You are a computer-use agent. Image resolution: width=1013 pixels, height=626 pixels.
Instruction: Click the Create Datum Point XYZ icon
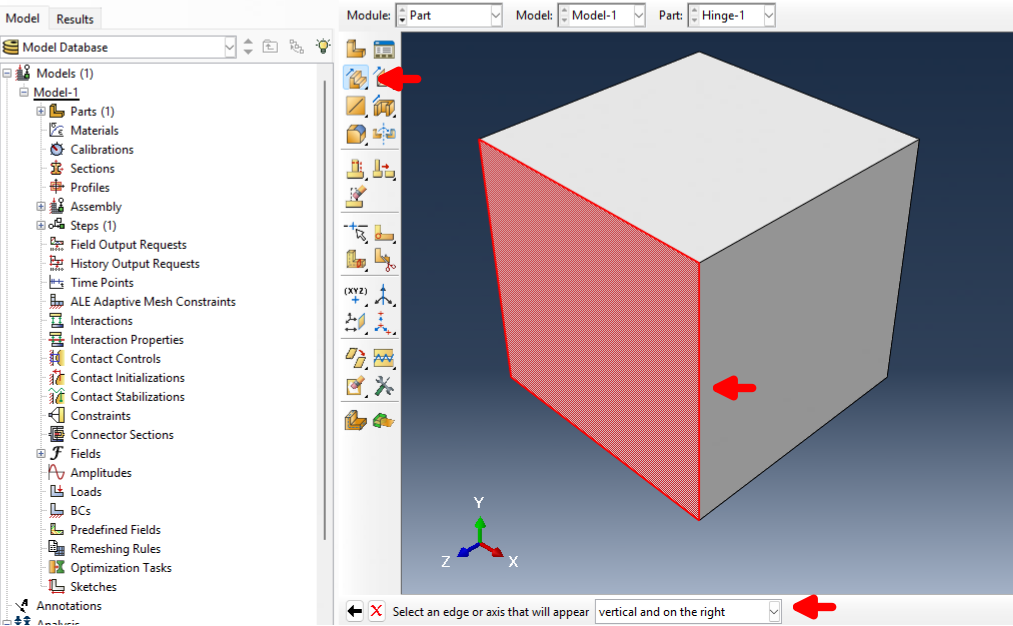[355, 294]
